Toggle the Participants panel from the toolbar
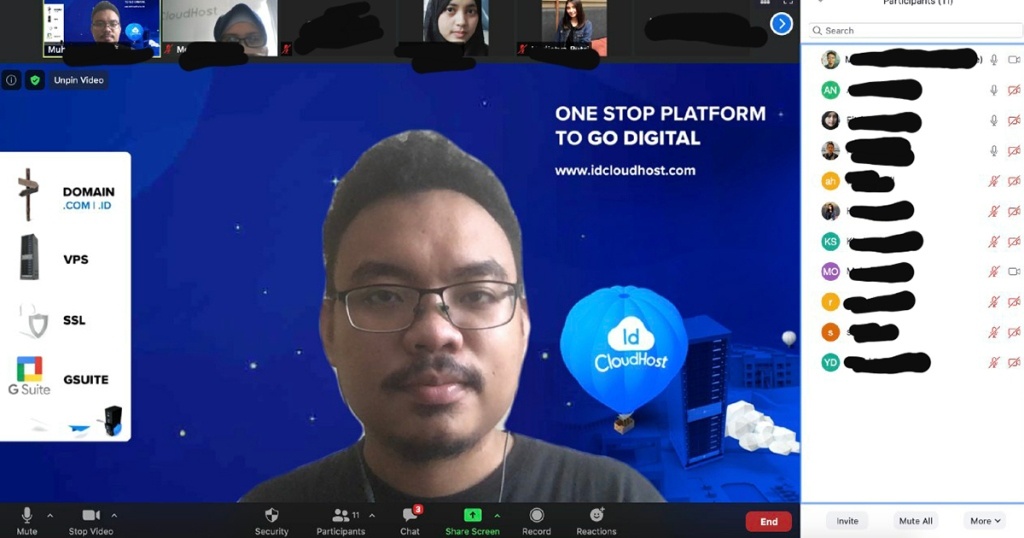The width and height of the screenshot is (1024, 538). [340, 521]
